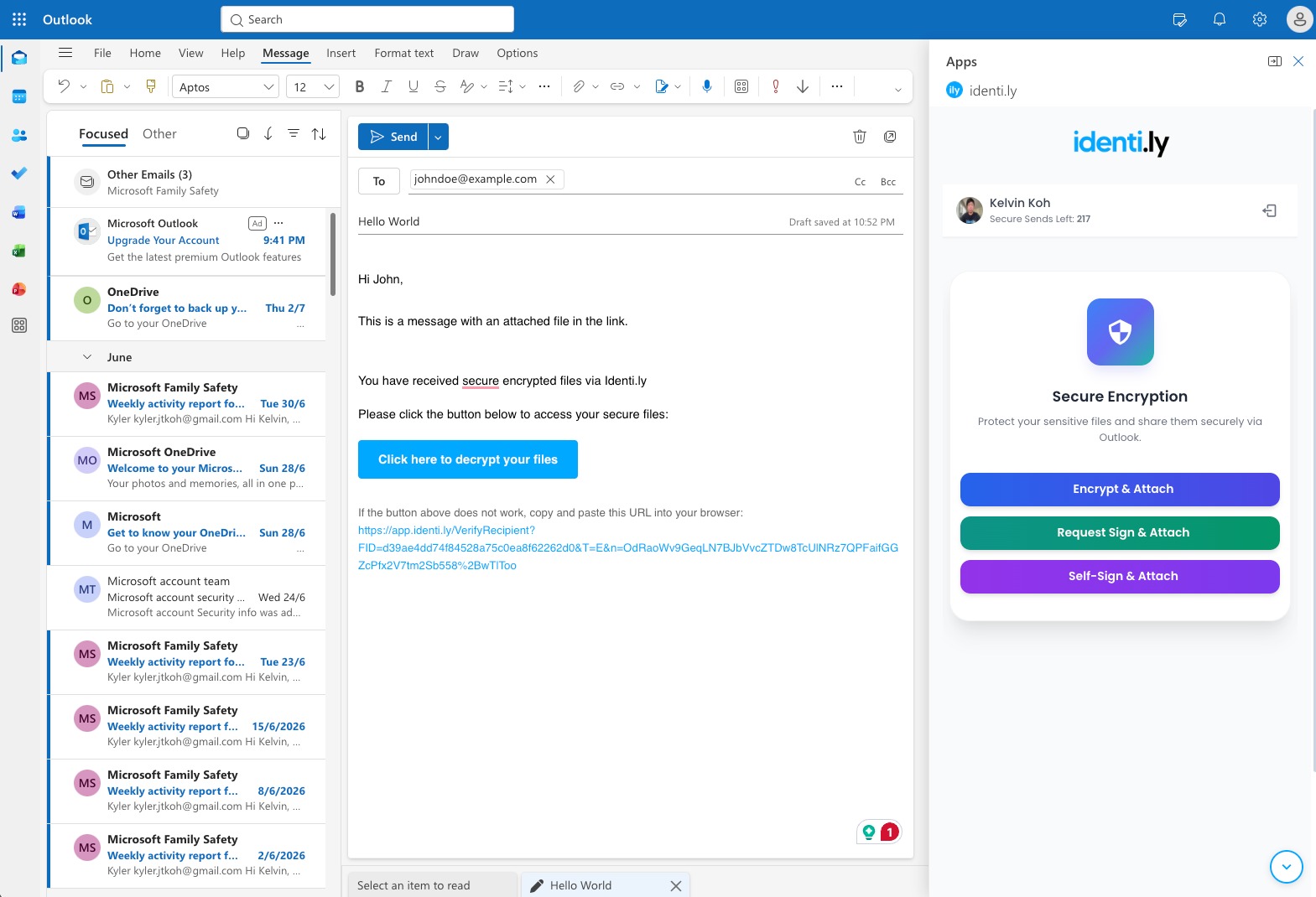Viewport: 1316px width, 897px height.
Task: Open the feedback note icon in header
Action: click(x=1180, y=19)
